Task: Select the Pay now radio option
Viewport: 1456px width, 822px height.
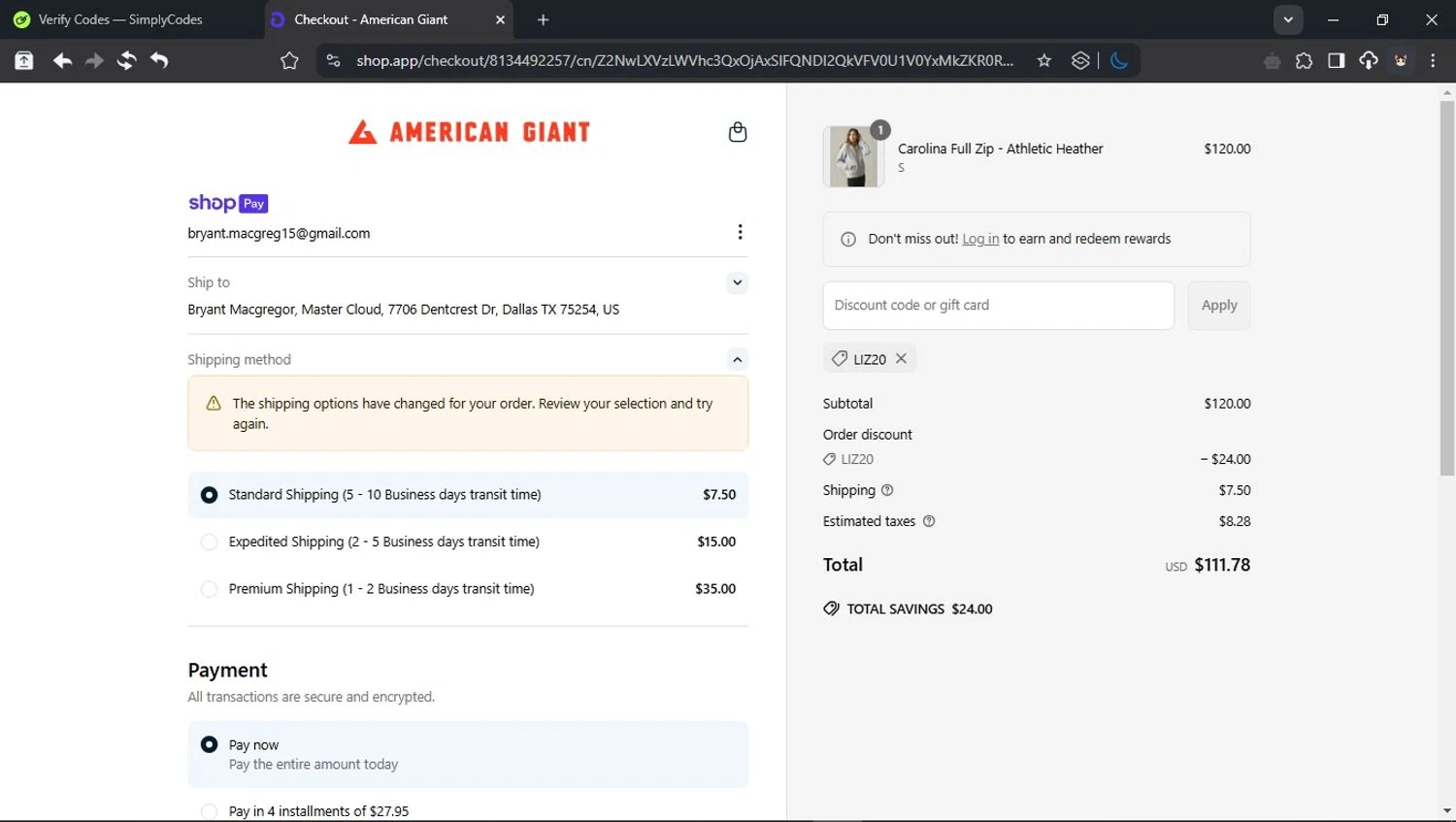Action: 209,744
